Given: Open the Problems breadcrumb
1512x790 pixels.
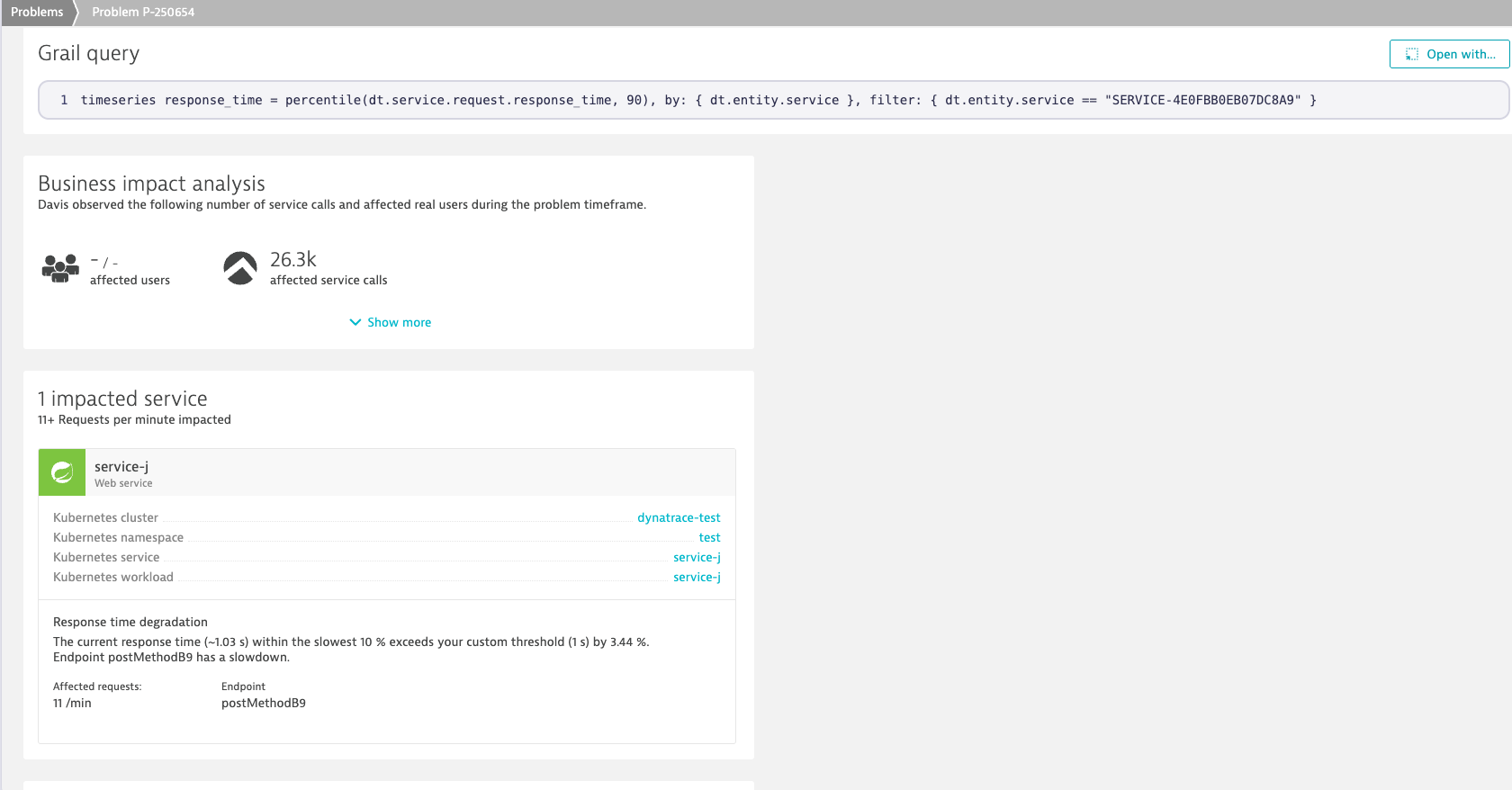Looking at the screenshot, I should (37, 12).
